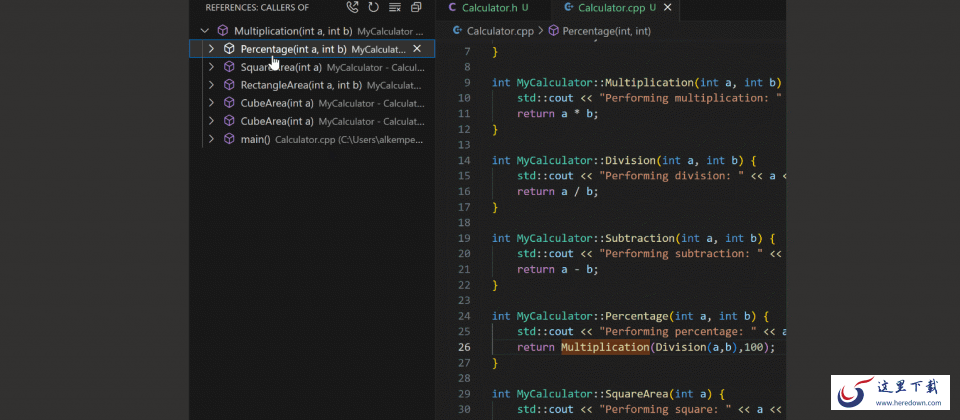960x420 pixels.
Task: Click line number 24 in gutter
Action: point(464,316)
